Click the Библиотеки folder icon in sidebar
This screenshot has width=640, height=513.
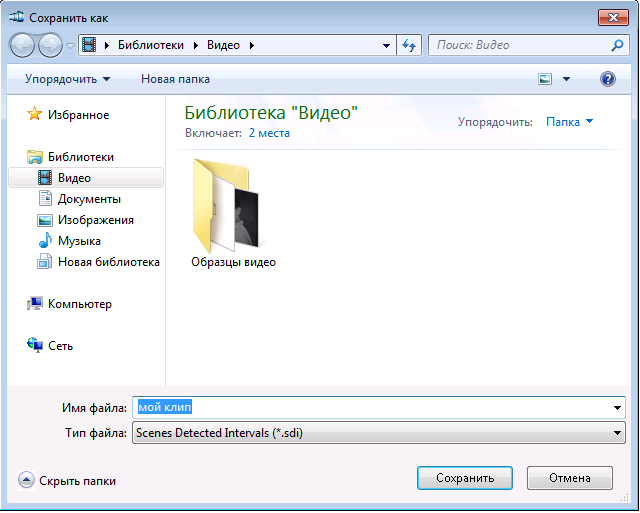(x=35, y=157)
